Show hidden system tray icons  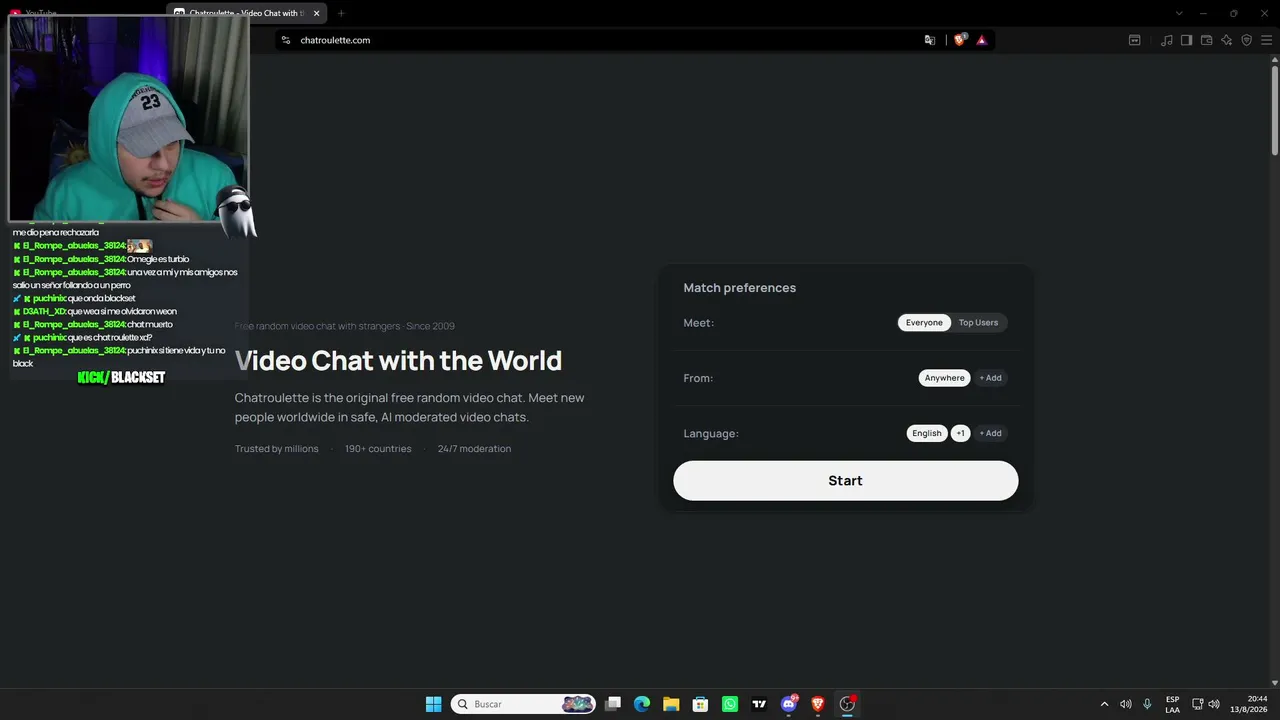pos(1104,704)
